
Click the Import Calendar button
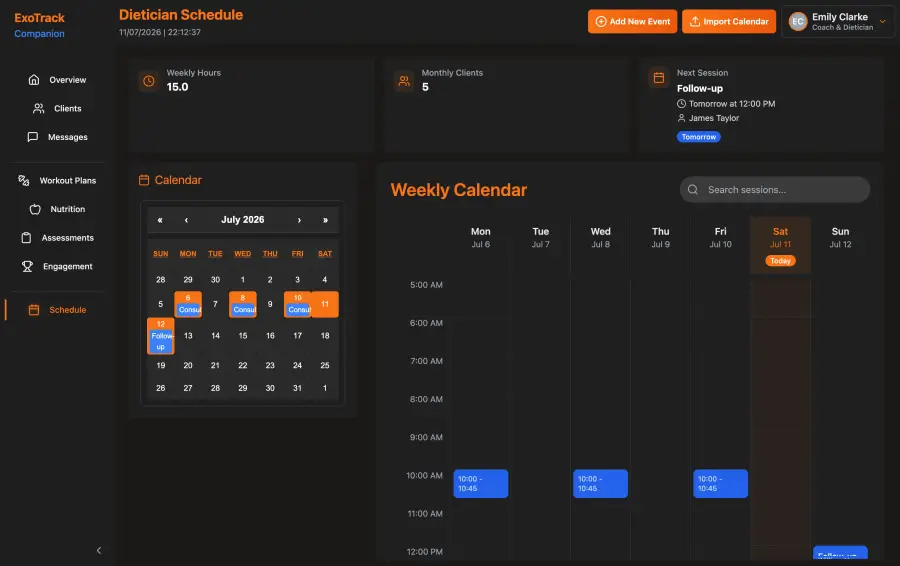pyautogui.click(x=728, y=22)
